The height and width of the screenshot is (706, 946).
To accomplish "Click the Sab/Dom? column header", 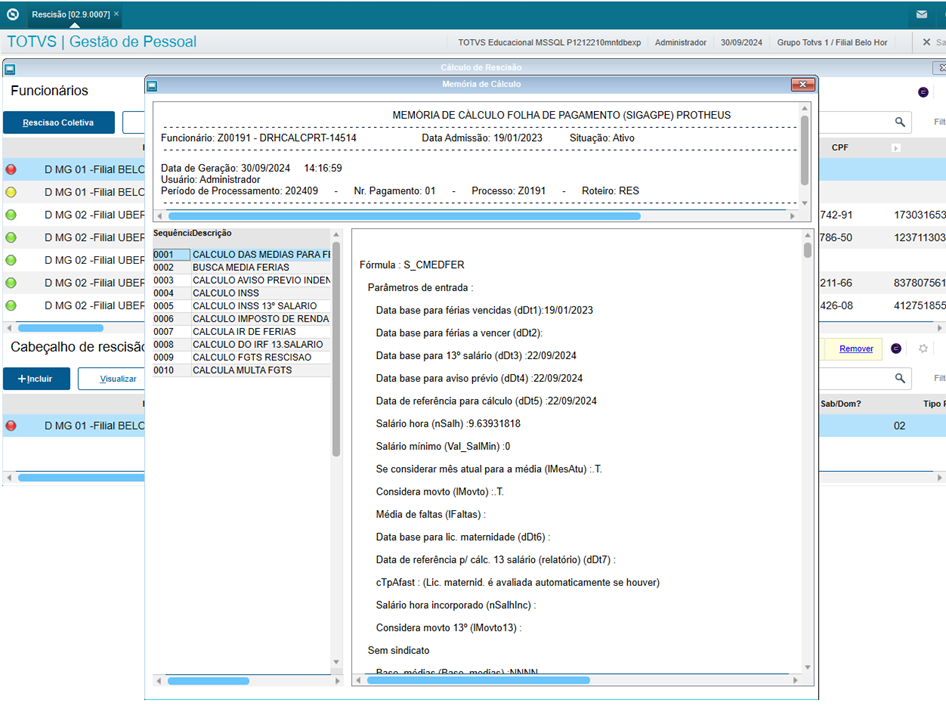I will pyautogui.click(x=840, y=404).
